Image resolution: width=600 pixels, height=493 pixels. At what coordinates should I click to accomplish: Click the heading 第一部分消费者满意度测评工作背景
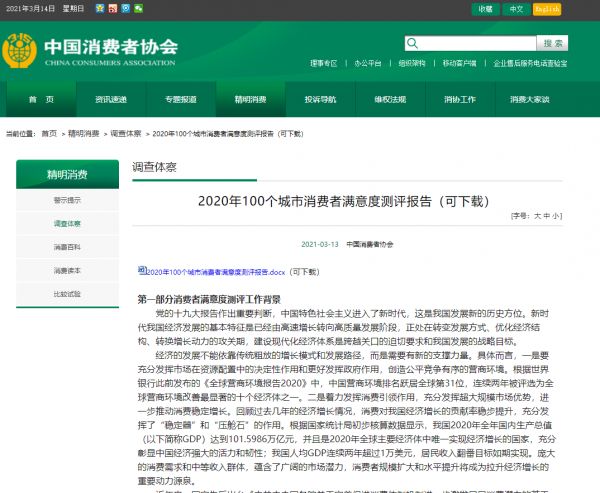point(209,299)
